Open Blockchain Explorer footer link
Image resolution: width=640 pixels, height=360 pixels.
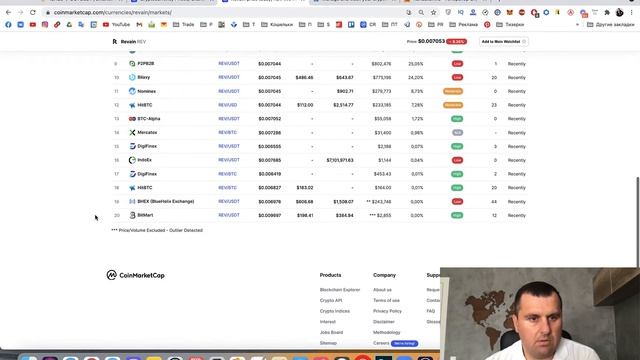340,290
